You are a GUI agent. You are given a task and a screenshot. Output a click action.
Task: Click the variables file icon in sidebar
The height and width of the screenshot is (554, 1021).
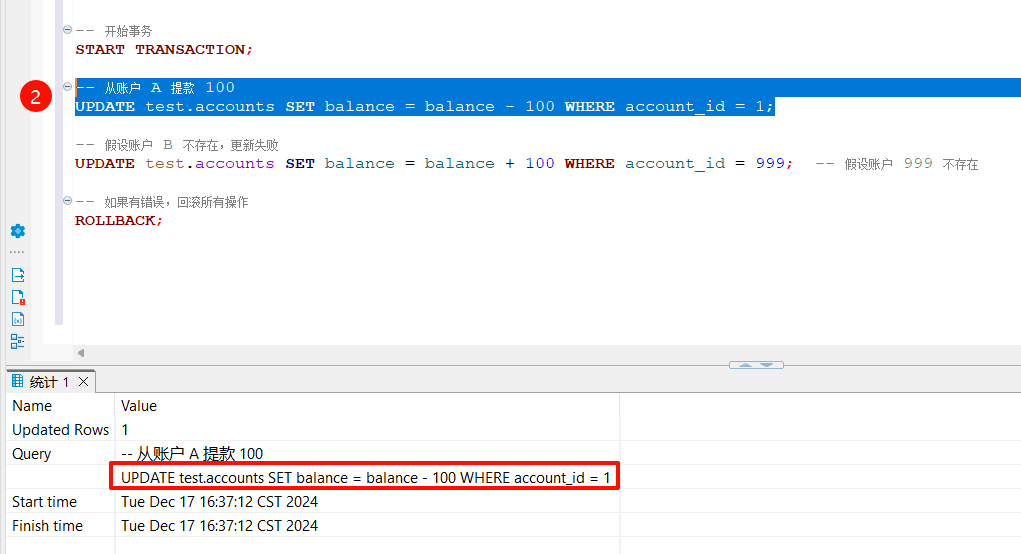coord(17,319)
